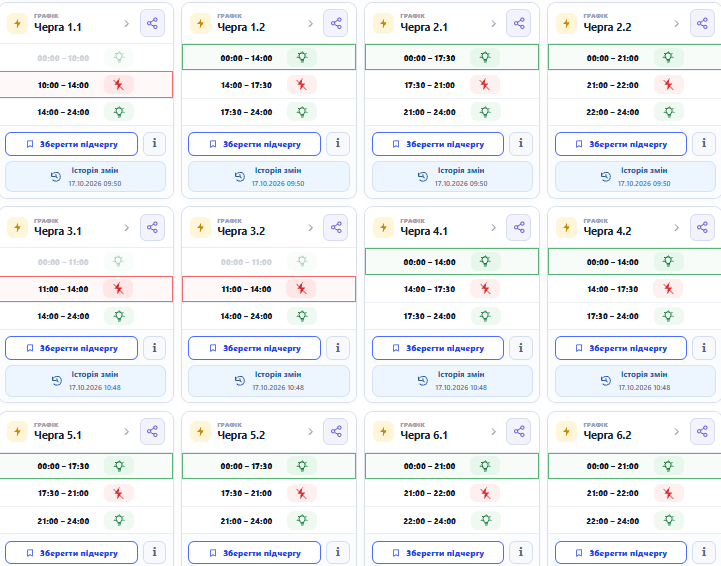Click lightning icon of Черга 4.1

[383, 228]
